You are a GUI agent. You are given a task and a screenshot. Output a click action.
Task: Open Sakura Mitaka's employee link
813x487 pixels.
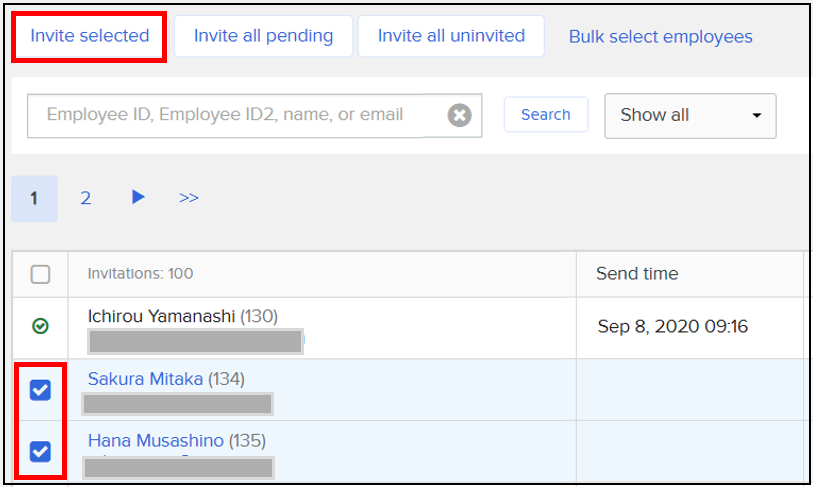[145, 379]
